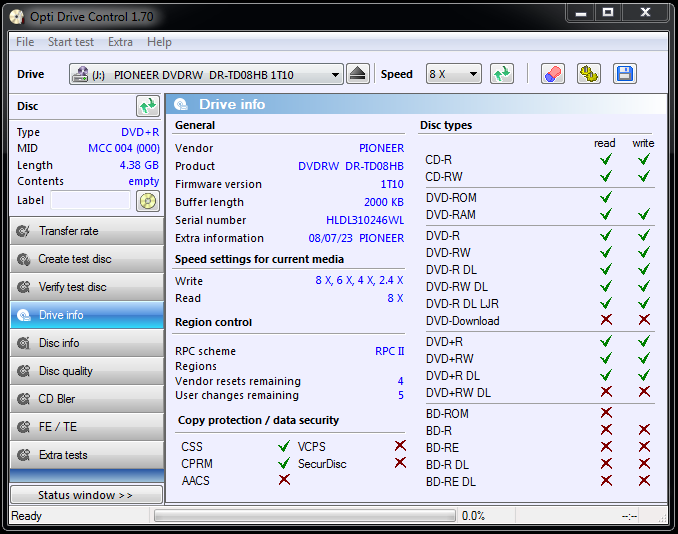Click the serial number HLDL310246WL
Screen dimensions: 678x534
pos(365,220)
